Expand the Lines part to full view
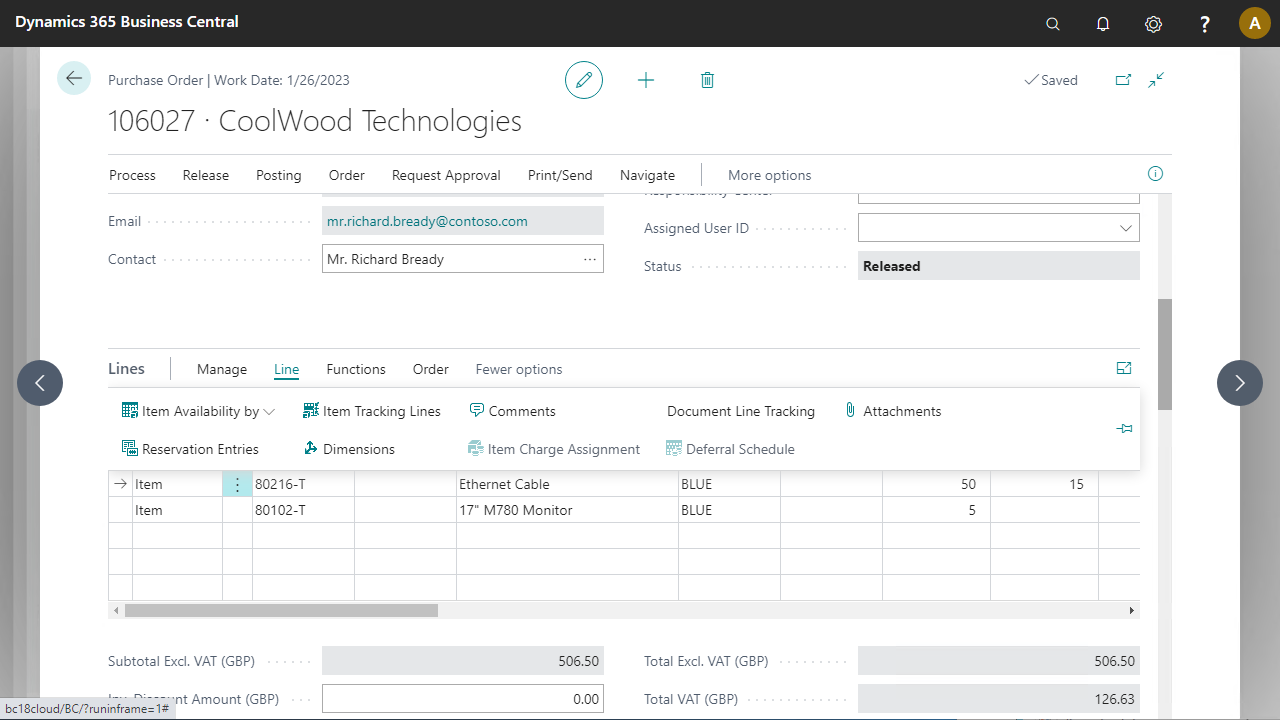 pyautogui.click(x=1124, y=369)
